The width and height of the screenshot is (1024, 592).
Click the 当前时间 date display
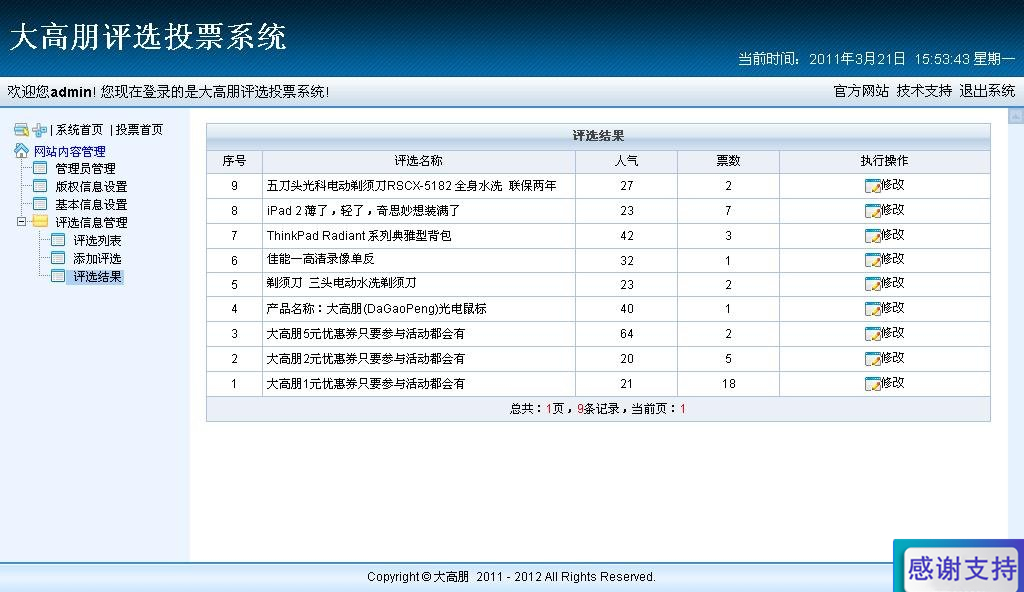coord(876,59)
